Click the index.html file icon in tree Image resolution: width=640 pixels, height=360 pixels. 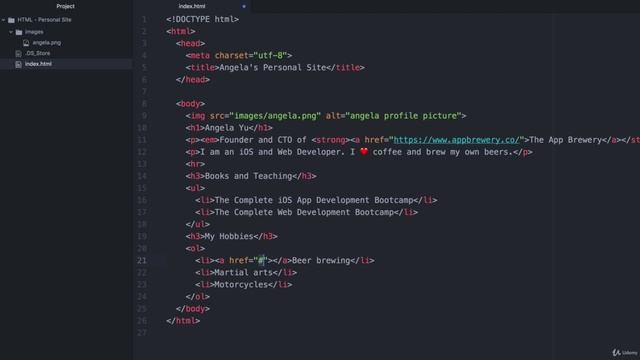click(18, 64)
